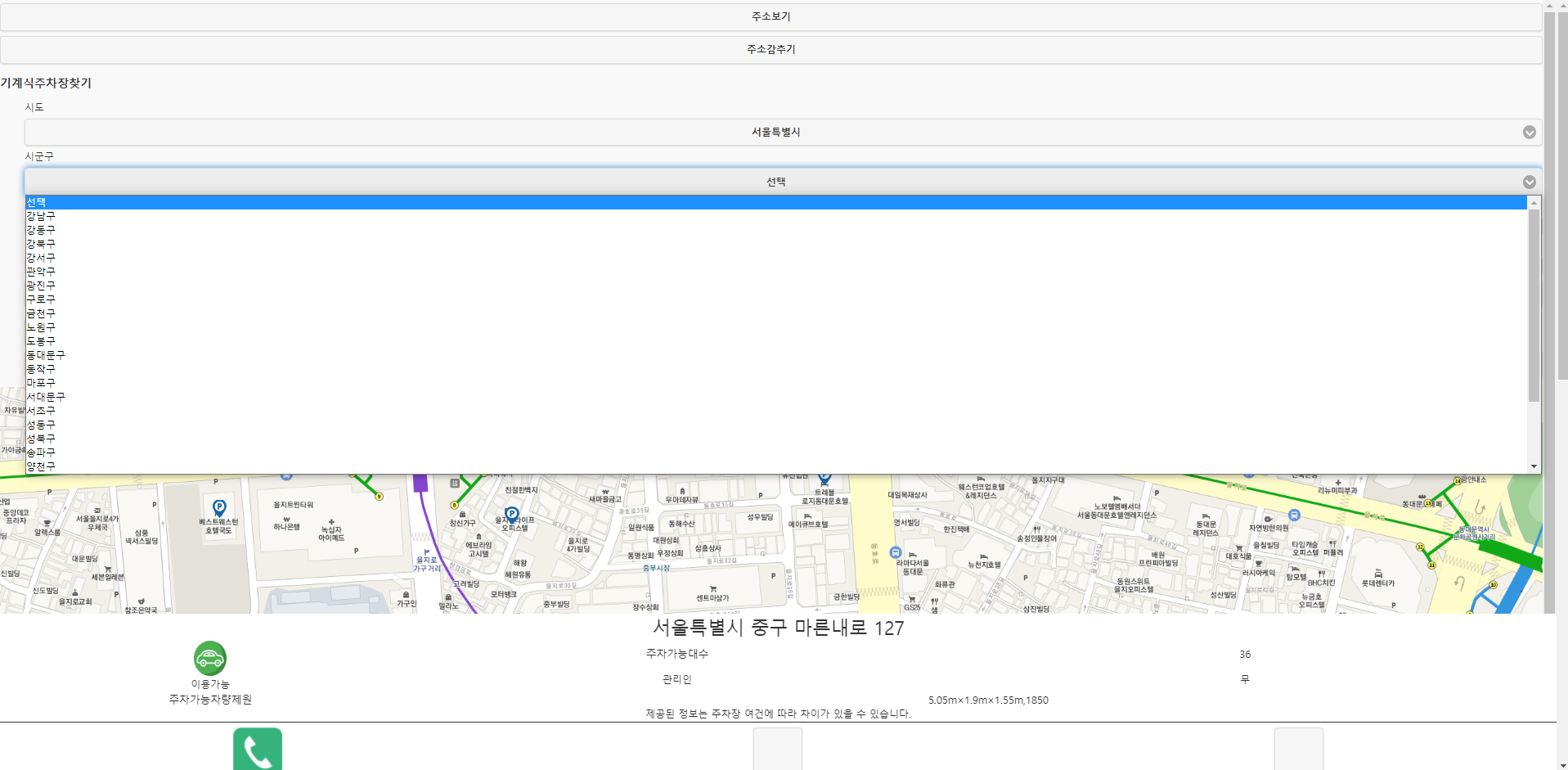Click the yellow exit 14 marker on the map
1568x770 pixels.
point(1458,481)
